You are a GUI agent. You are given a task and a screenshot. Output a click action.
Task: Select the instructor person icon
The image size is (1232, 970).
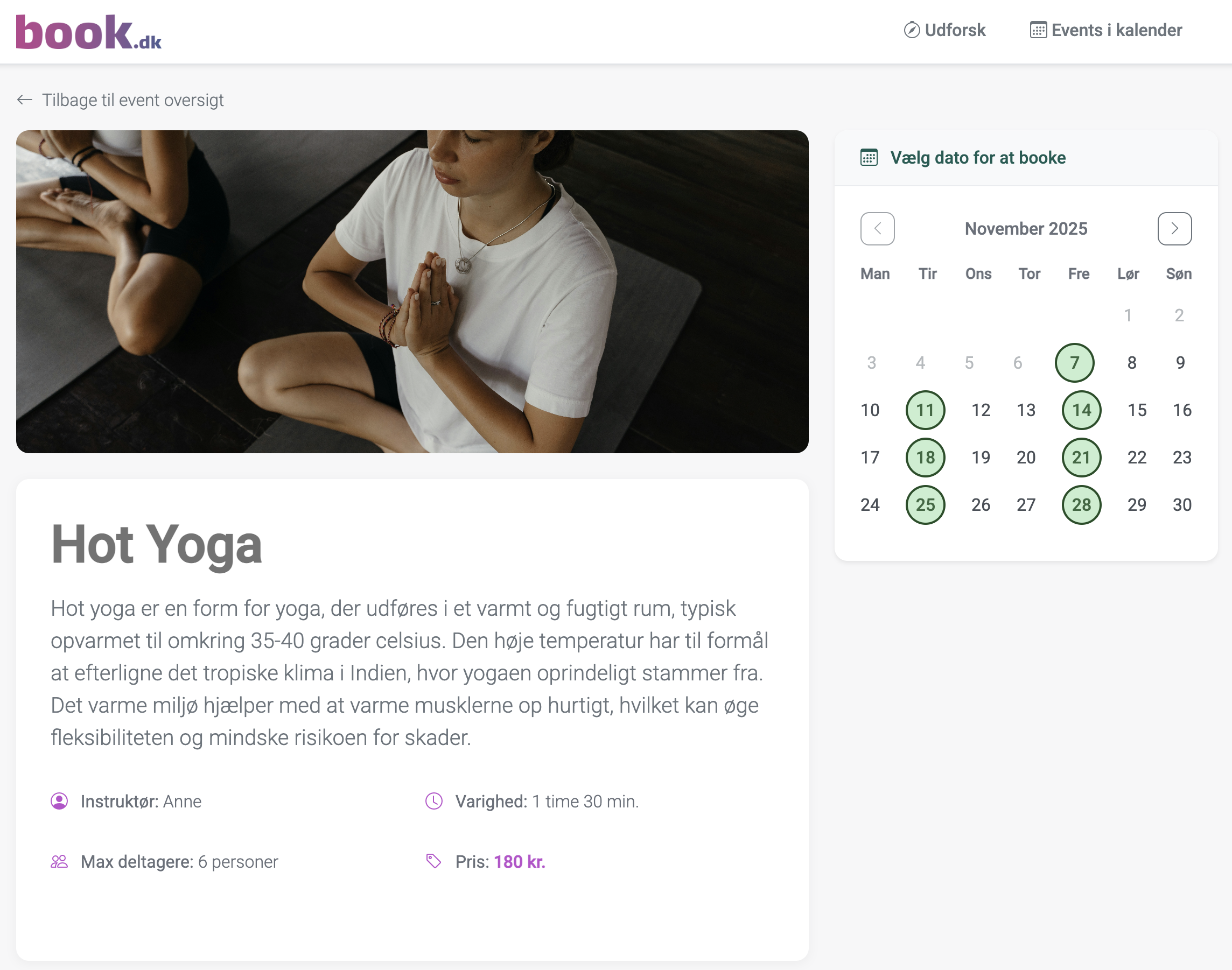[59, 802]
